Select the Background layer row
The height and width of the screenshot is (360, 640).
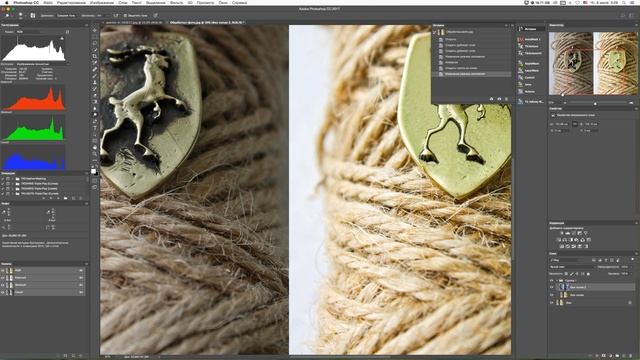pyautogui.click(x=592, y=303)
